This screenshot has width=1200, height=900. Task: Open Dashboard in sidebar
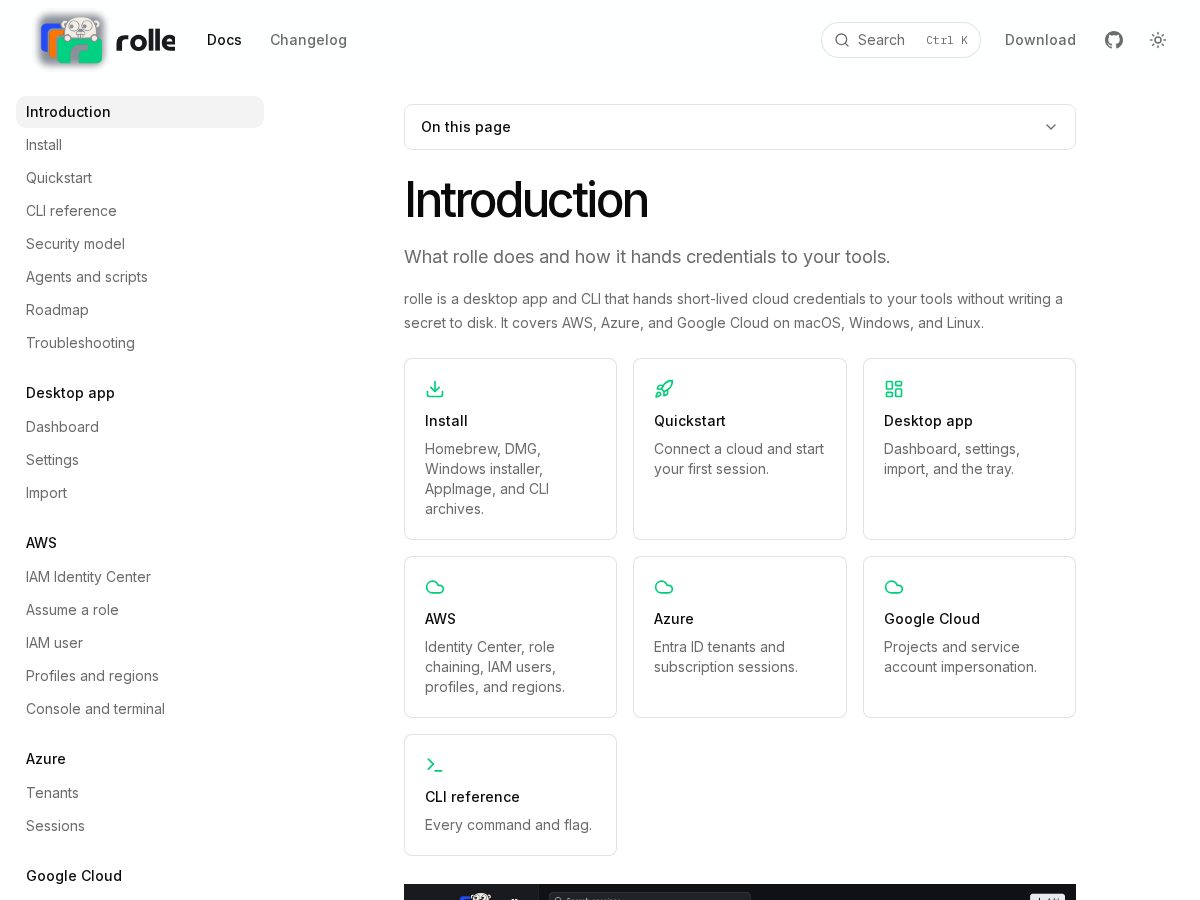(140, 427)
